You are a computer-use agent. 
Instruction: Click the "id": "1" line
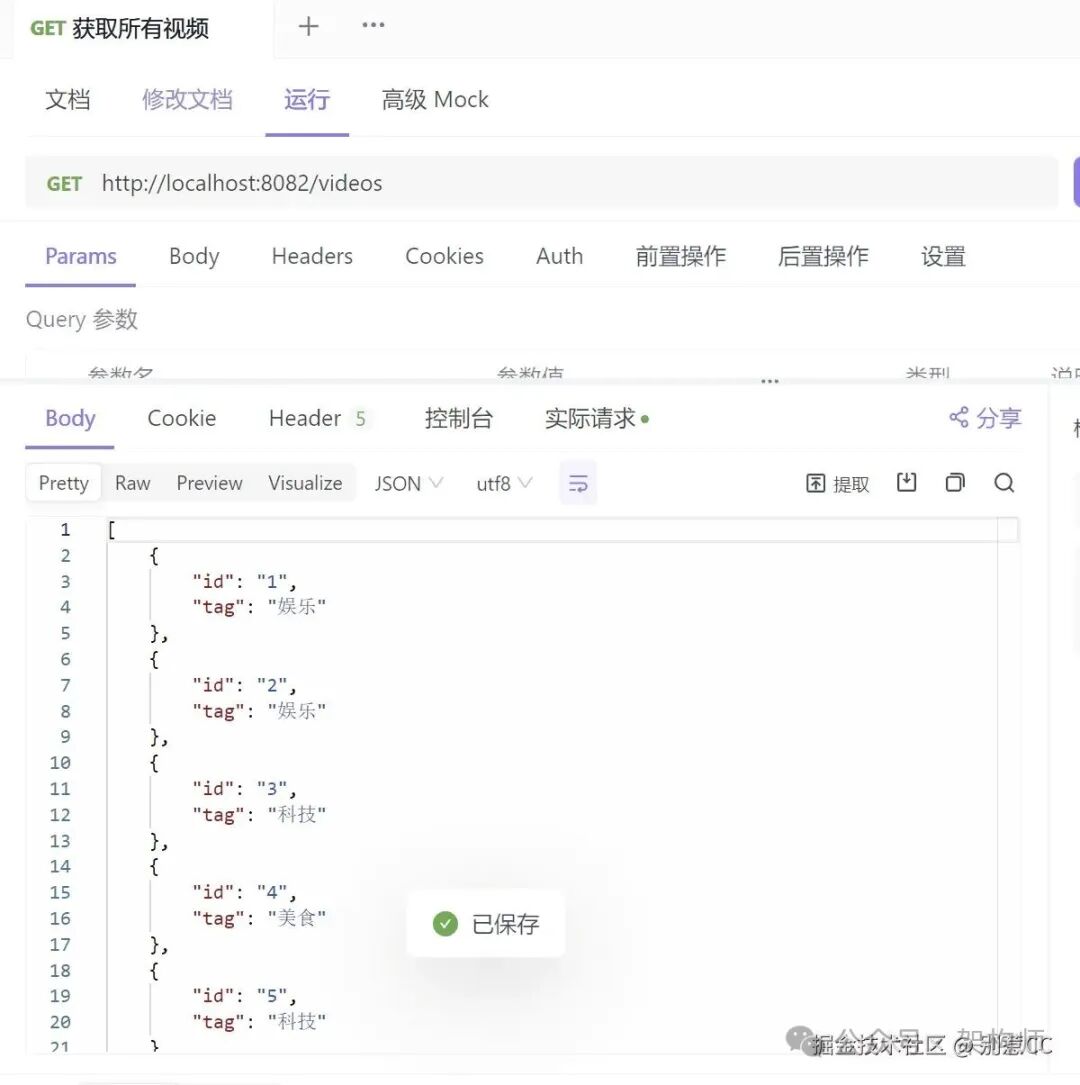[244, 581]
